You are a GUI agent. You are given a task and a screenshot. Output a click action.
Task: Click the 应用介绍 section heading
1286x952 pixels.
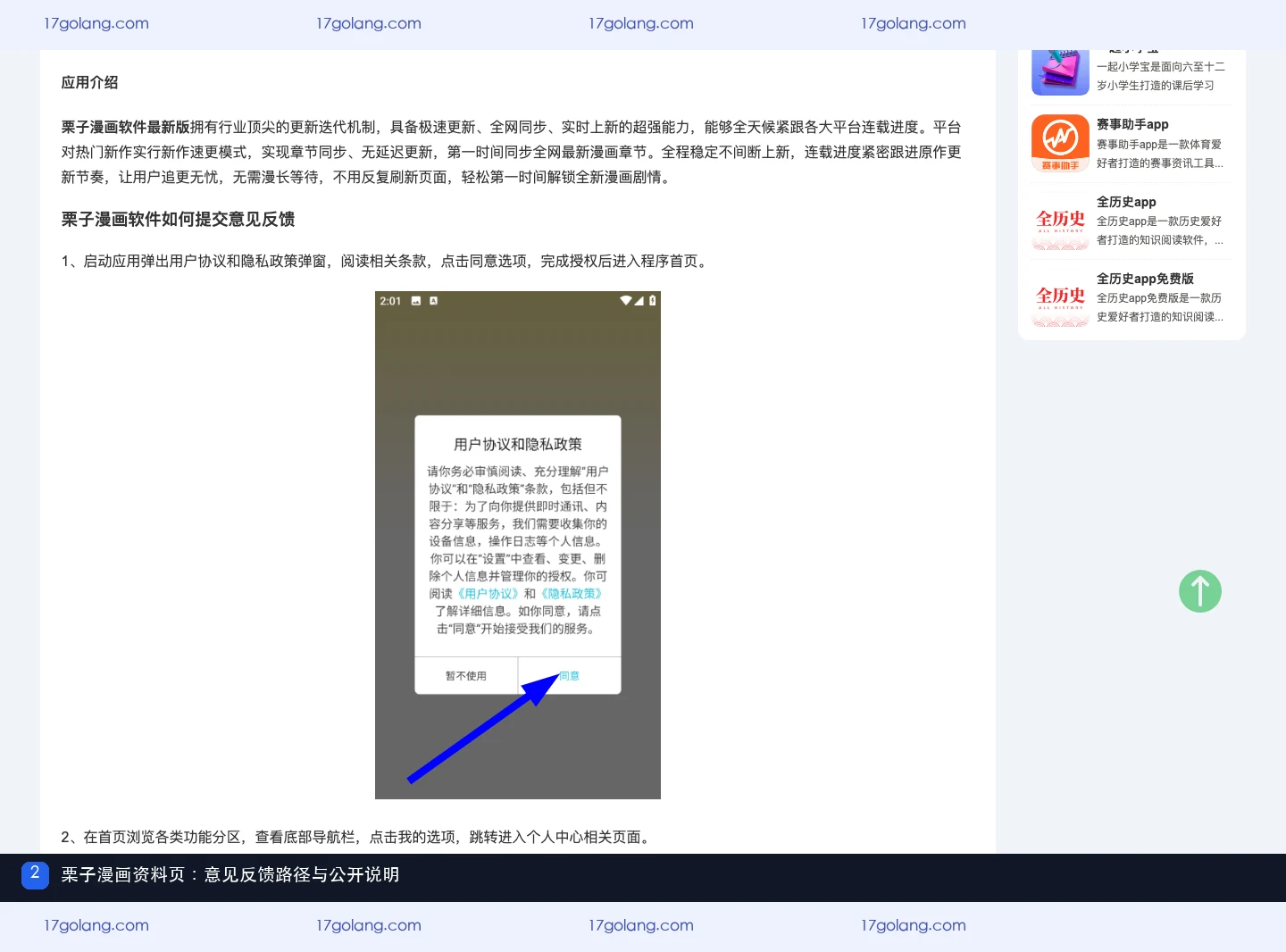[x=89, y=82]
